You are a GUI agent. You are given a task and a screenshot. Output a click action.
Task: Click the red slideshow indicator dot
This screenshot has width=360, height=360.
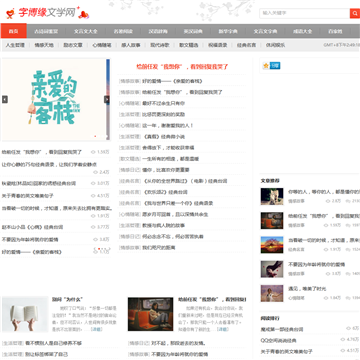tap(95, 136)
